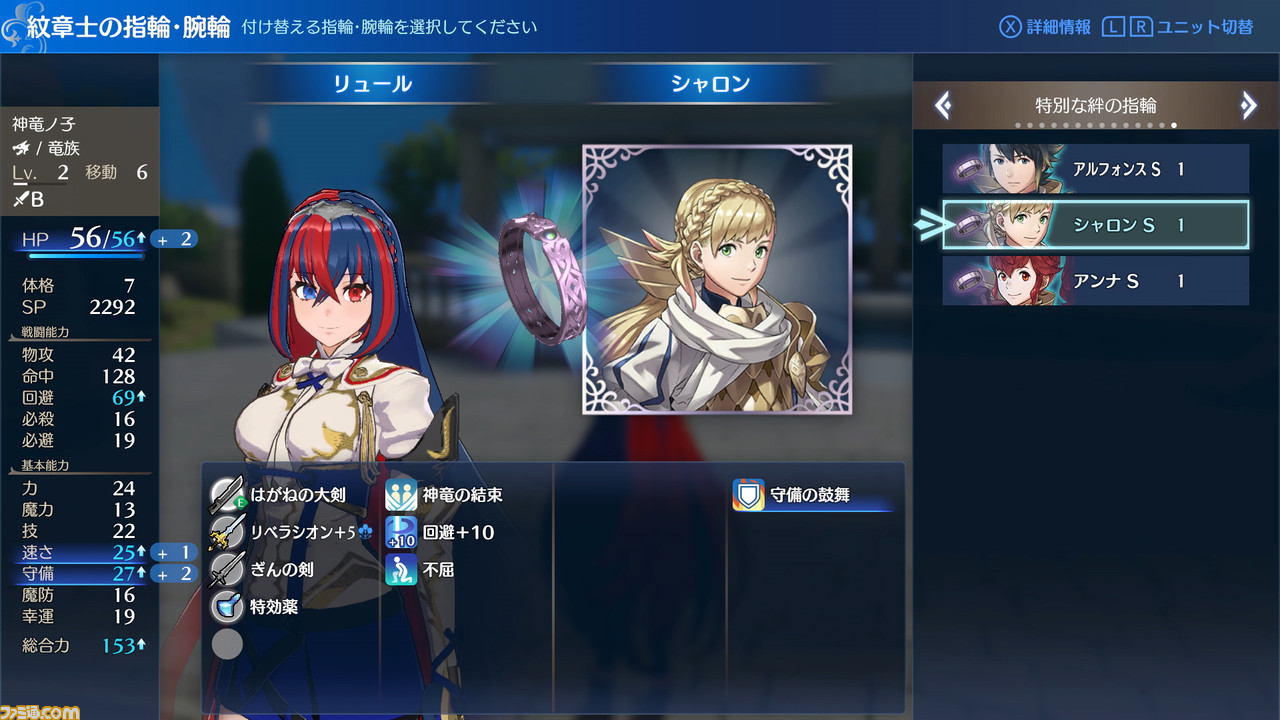The image size is (1280, 720).
Task: Click the X button detail info icon
Action: pyautogui.click(x=1010, y=27)
